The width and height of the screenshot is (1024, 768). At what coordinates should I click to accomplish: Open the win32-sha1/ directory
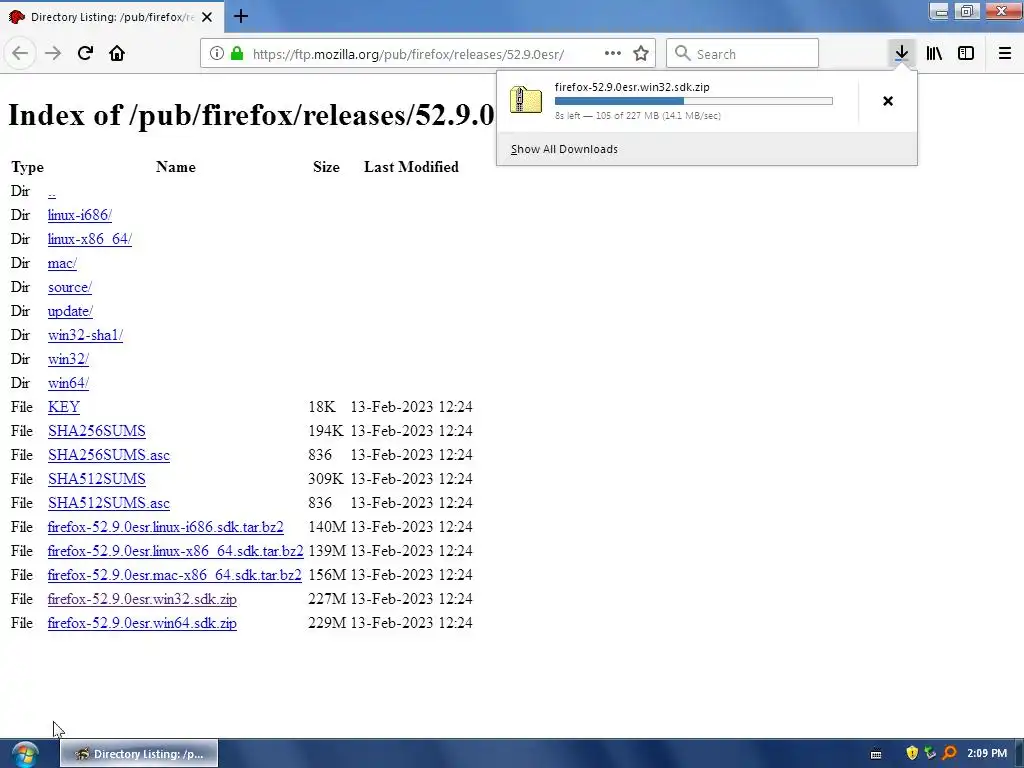click(x=85, y=335)
